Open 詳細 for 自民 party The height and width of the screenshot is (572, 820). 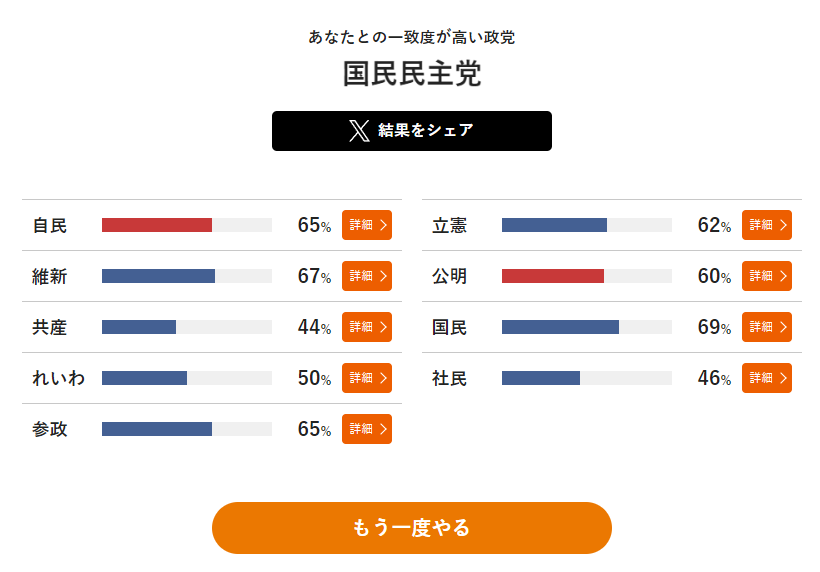click(x=367, y=225)
